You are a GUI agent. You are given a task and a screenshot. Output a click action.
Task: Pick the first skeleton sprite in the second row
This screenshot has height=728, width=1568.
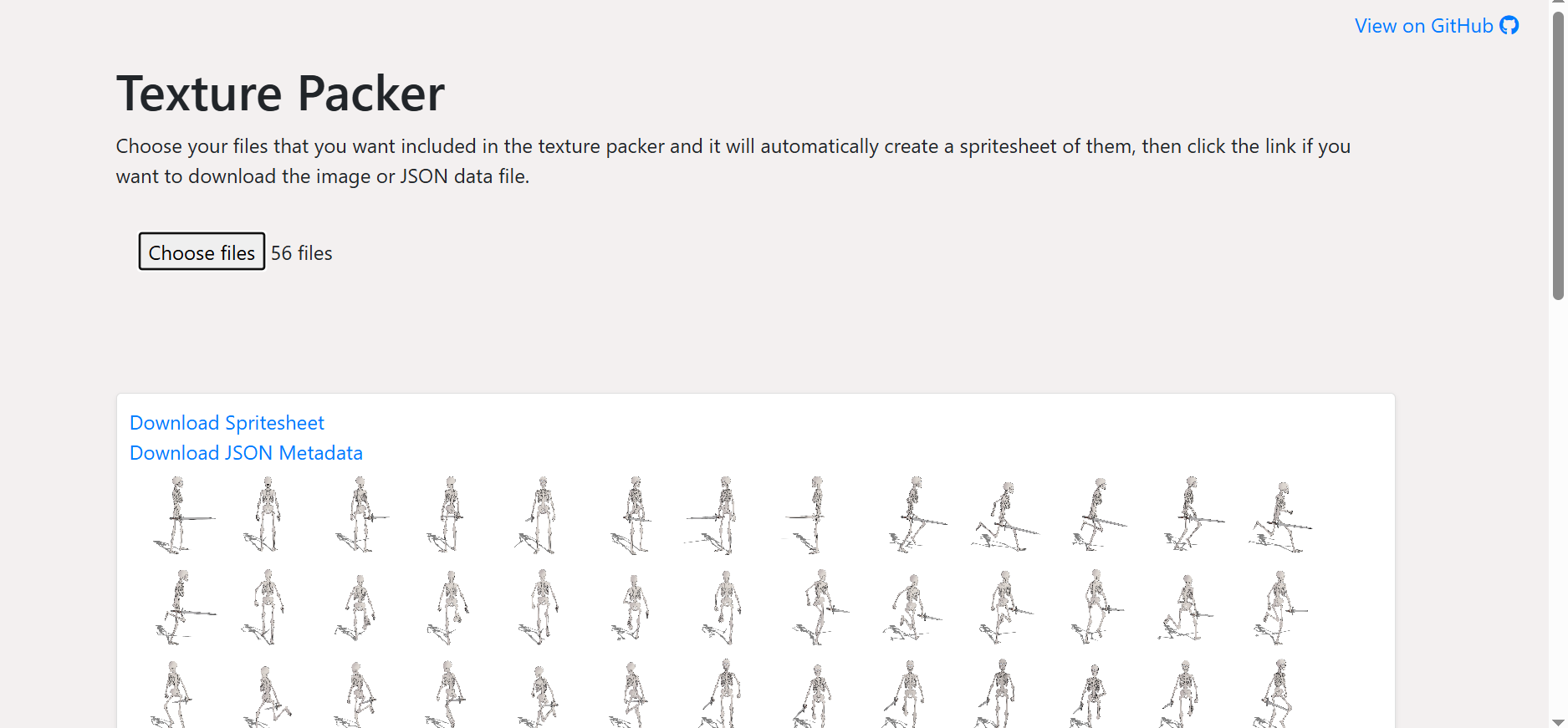pos(178,608)
